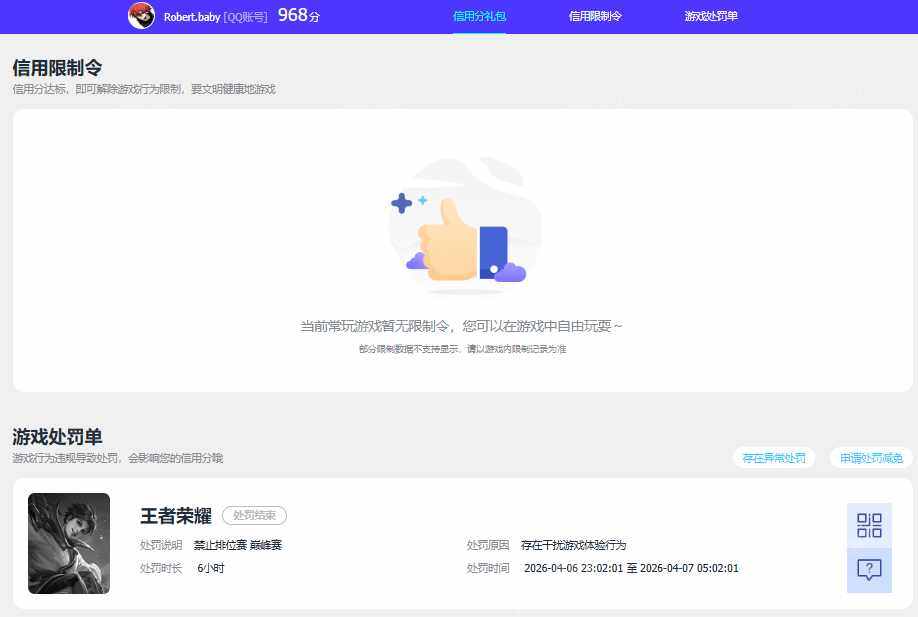918x617 pixels.
Task: Click the 处罚结束 status badge
Action: 254,515
